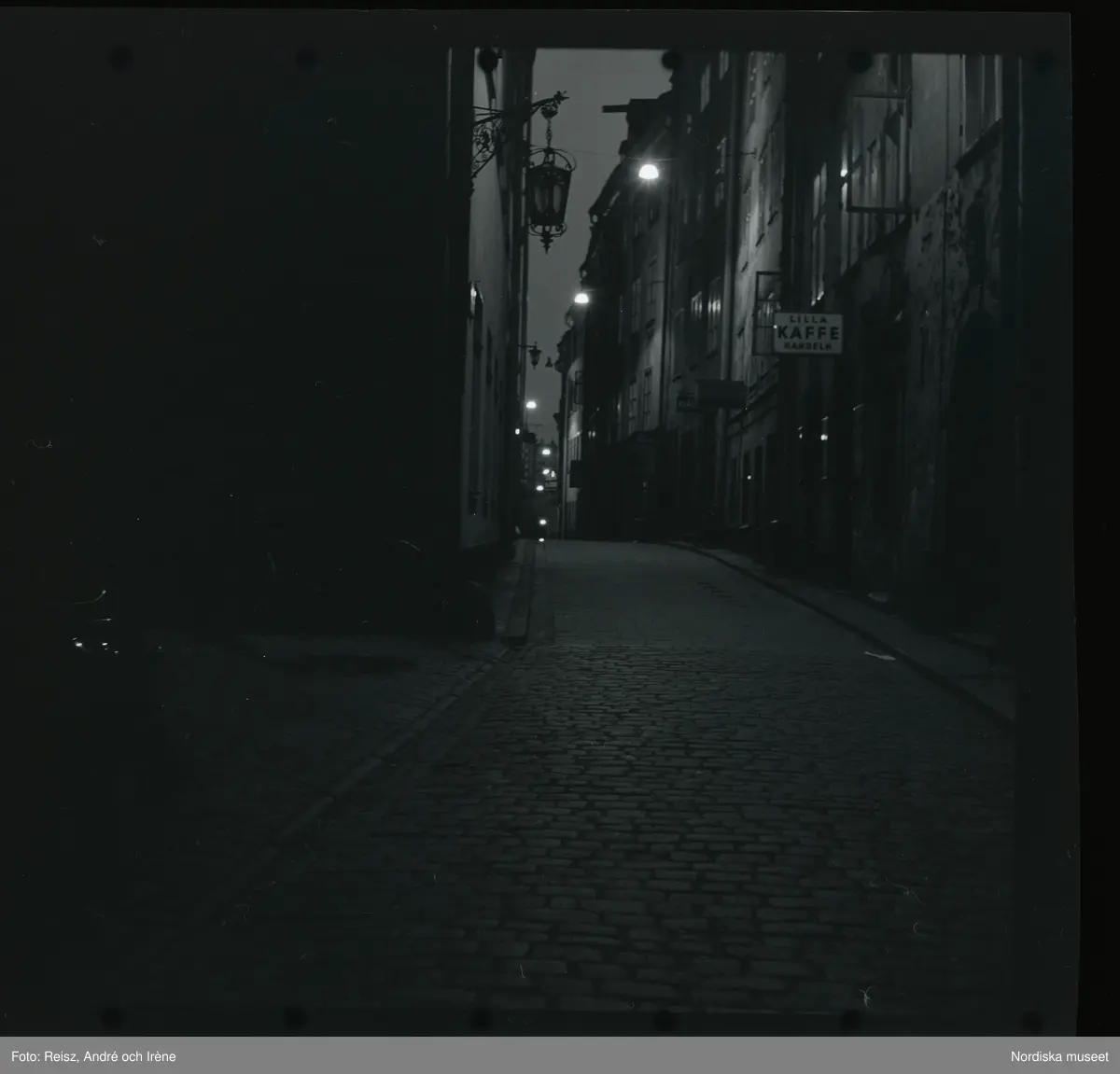The height and width of the screenshot is (1074, 1120).
Task: Click the small distant wall lantern
Action: pyautogui.click(x=535, y=354)
